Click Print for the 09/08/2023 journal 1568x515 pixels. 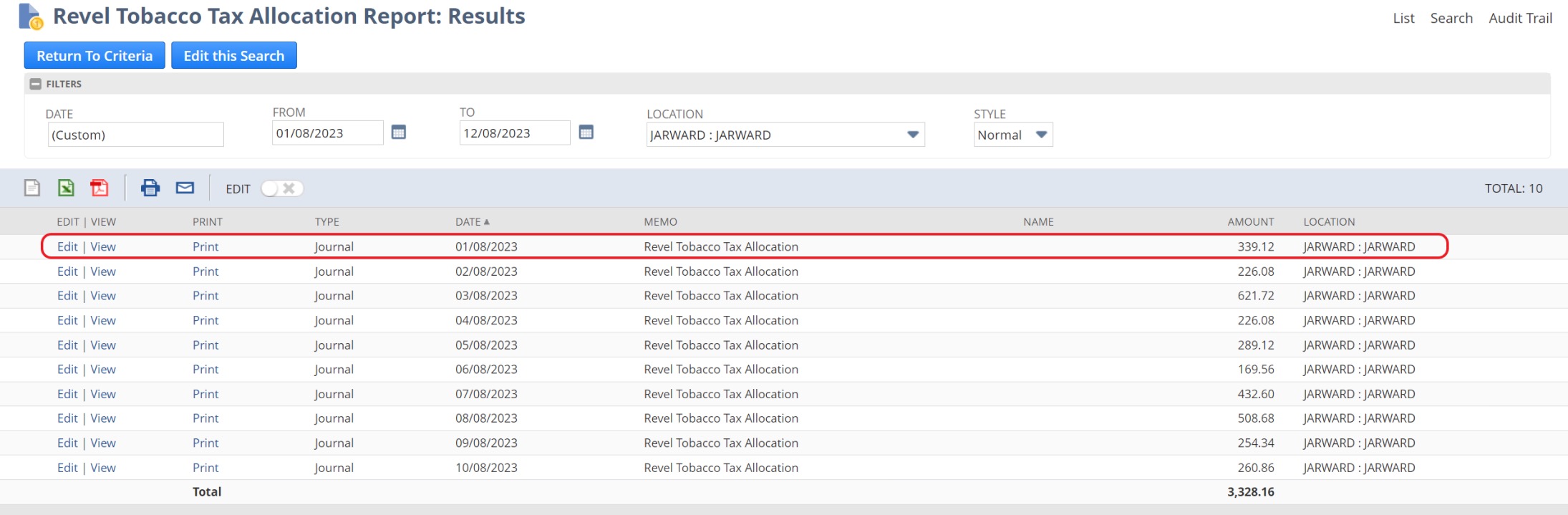point(205,443)
